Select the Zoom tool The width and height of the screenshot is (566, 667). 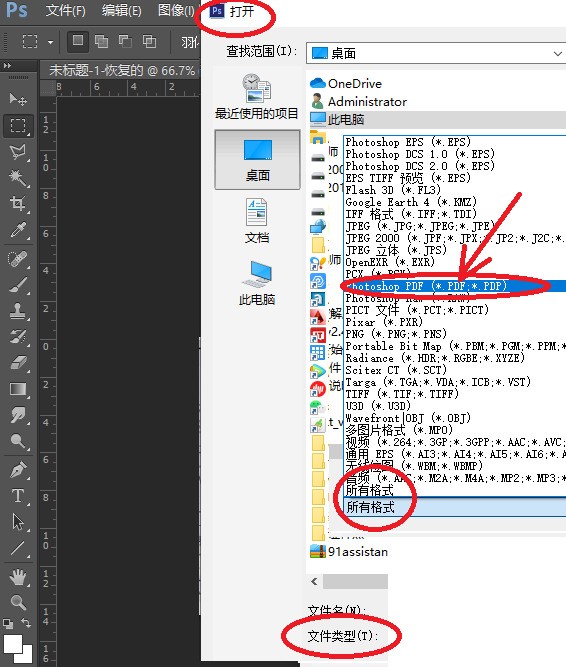click(17, 602)
